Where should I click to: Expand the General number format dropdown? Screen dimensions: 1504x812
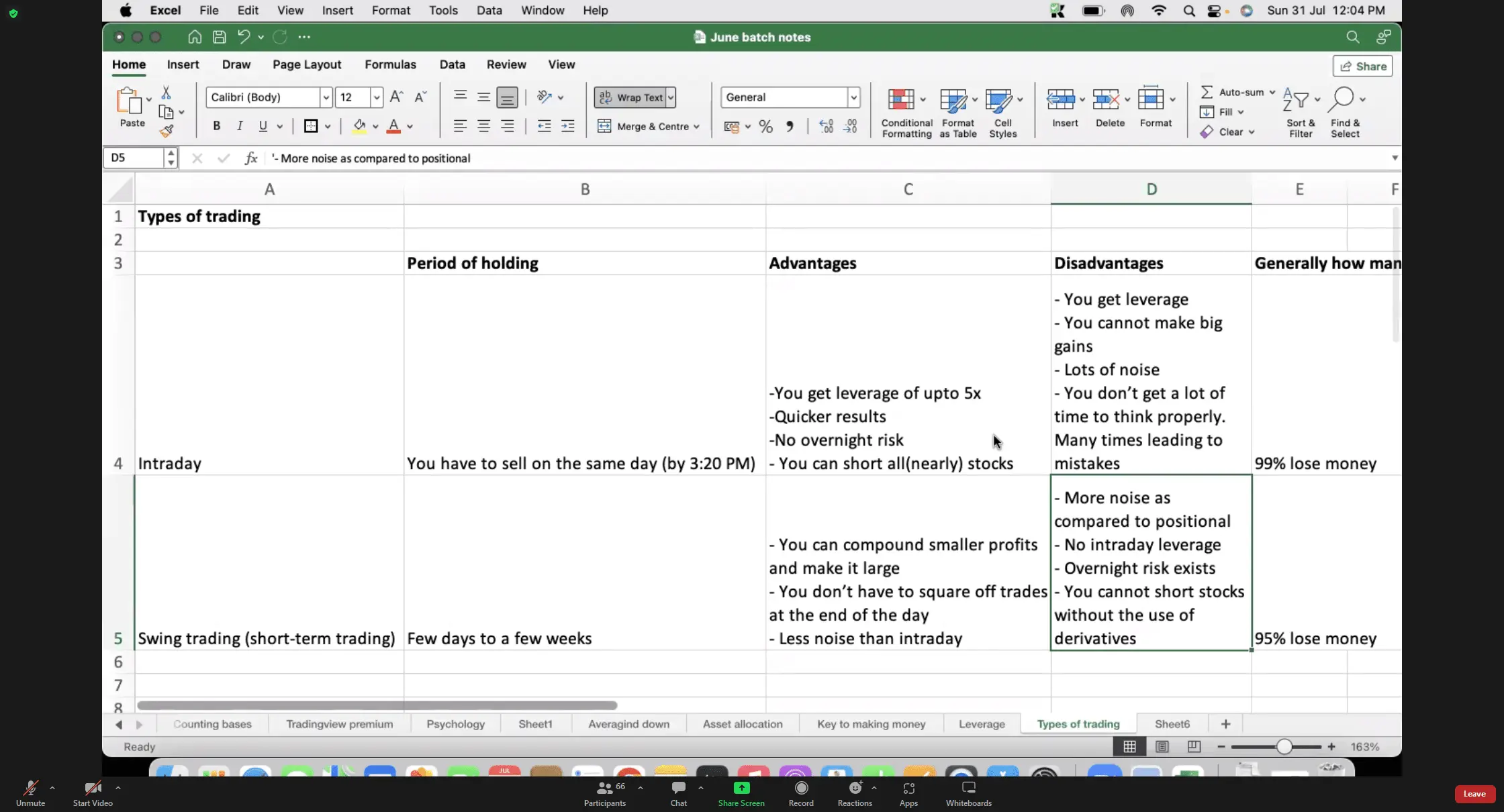point(853,97)
